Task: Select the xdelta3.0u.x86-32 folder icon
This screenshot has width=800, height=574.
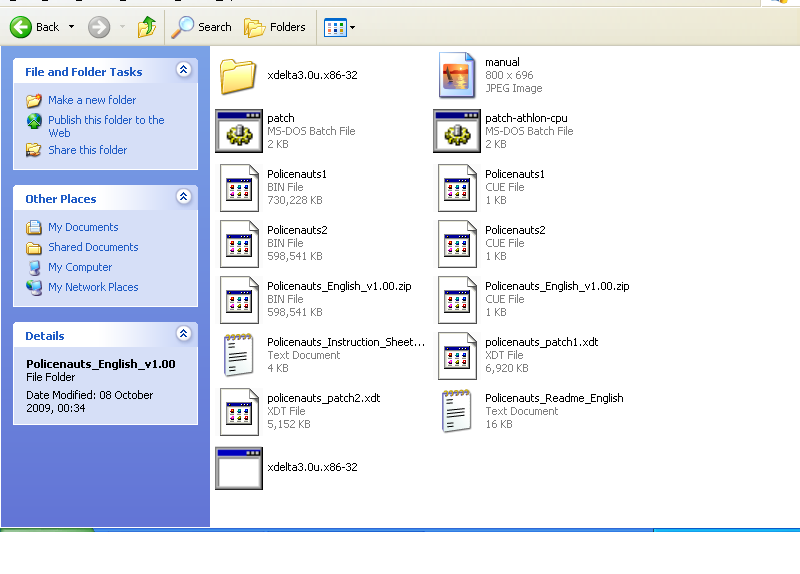Action: coord(238,76)
